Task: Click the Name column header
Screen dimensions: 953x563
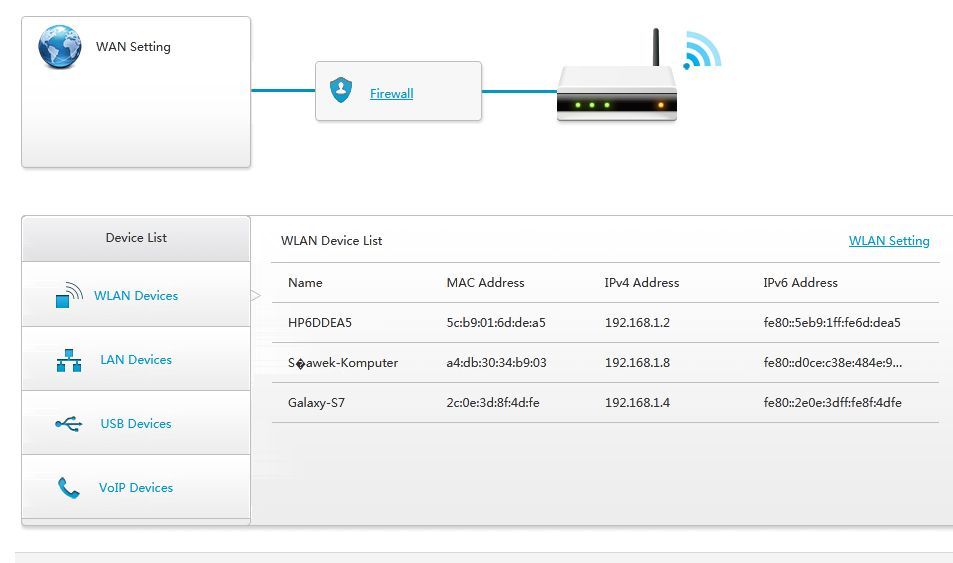Action: 305,283
